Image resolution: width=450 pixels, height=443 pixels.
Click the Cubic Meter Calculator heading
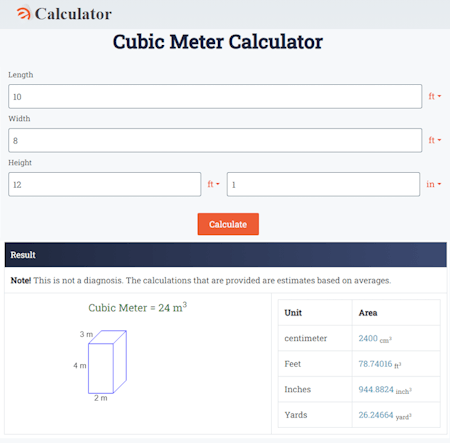218,42
